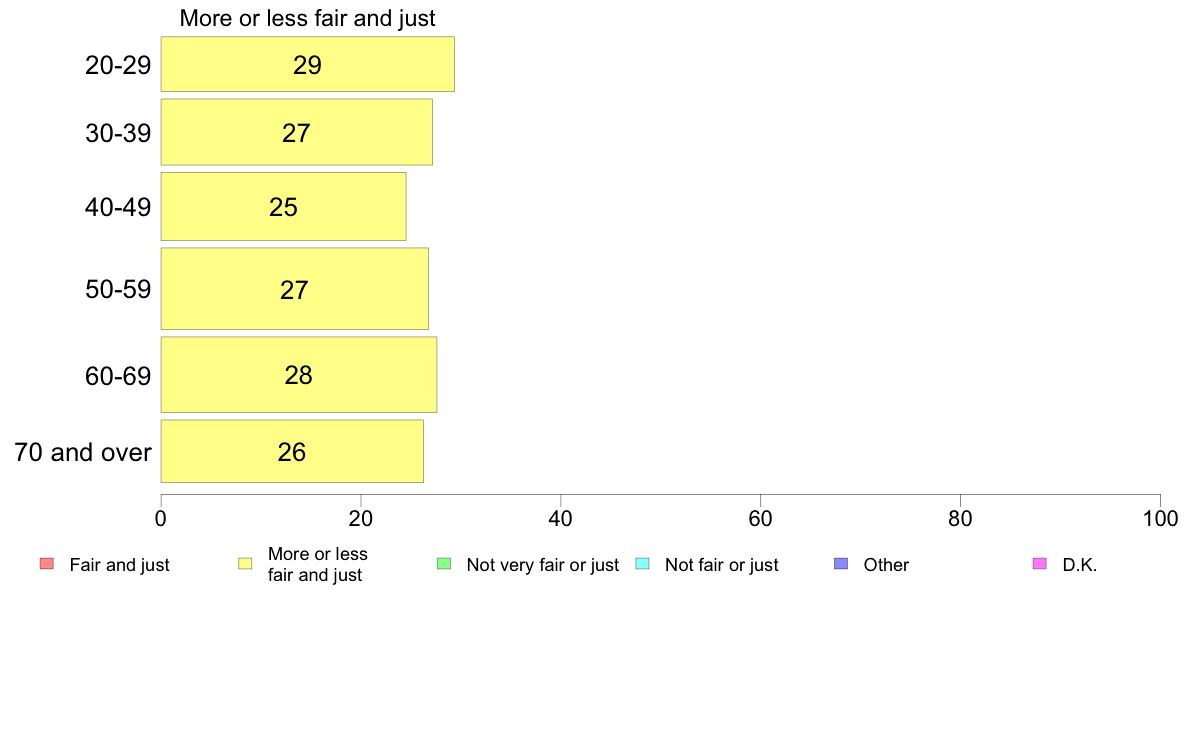Image resolution: width=1188 pixels, height=736 pixels.
Task: Click the Fair and just legend text
Action: click(x=120, y=565)
